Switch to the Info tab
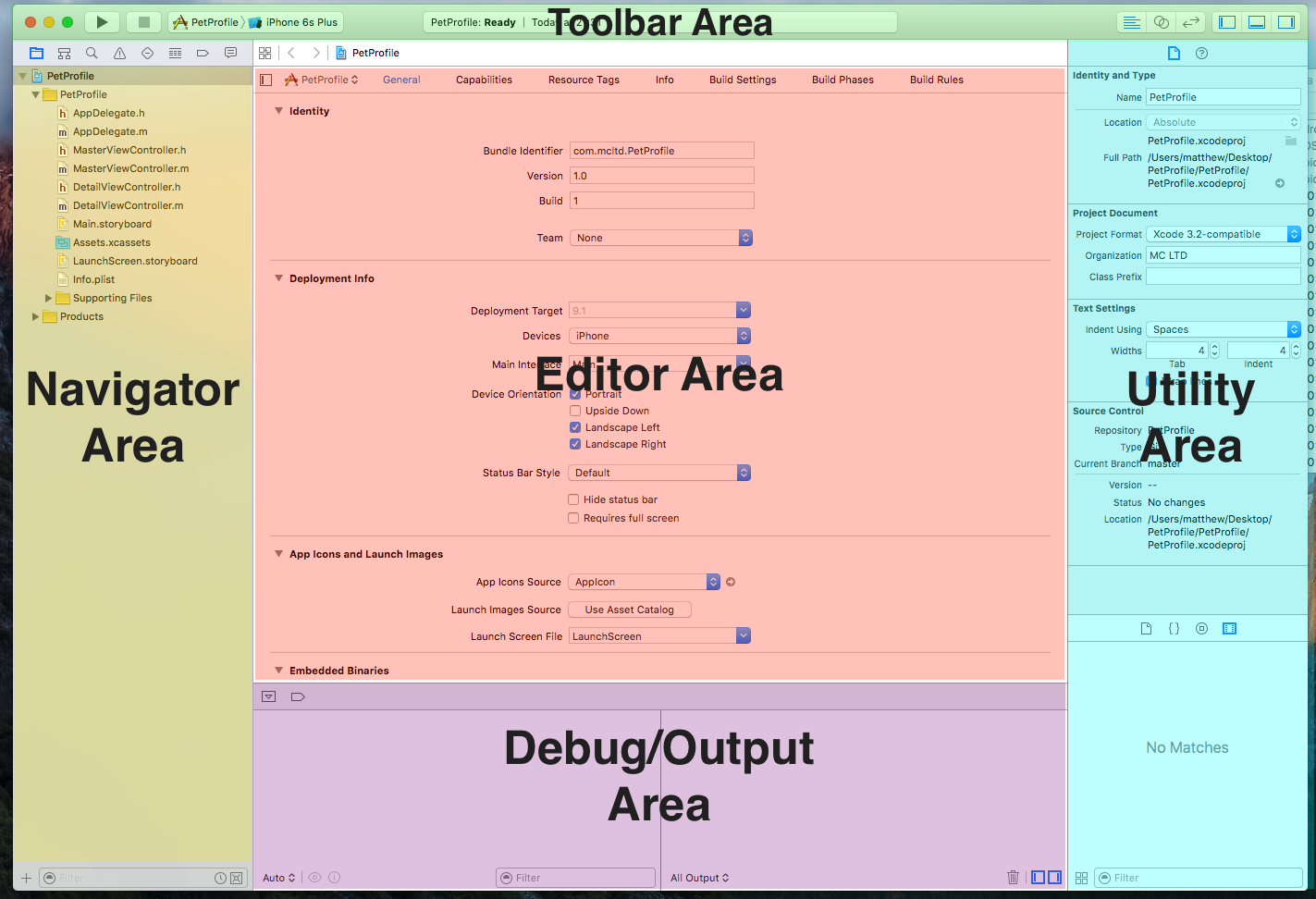The image size is (1316, 899). point(664,80)
